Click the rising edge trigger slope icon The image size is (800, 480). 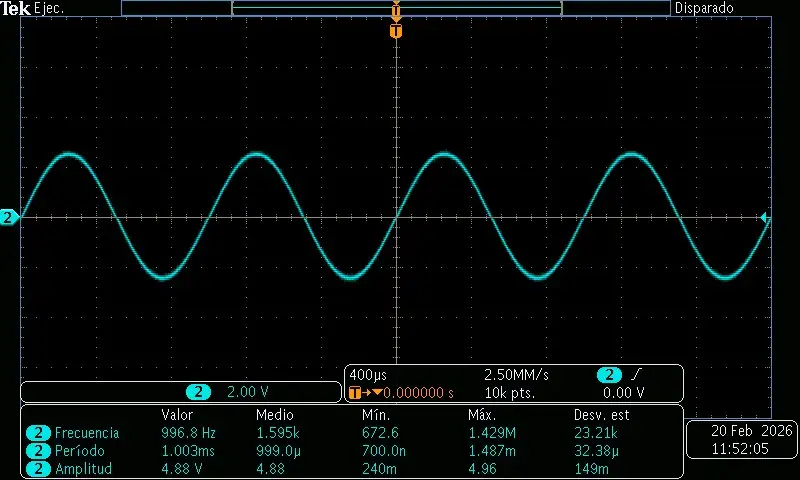[x=636, y=375]
